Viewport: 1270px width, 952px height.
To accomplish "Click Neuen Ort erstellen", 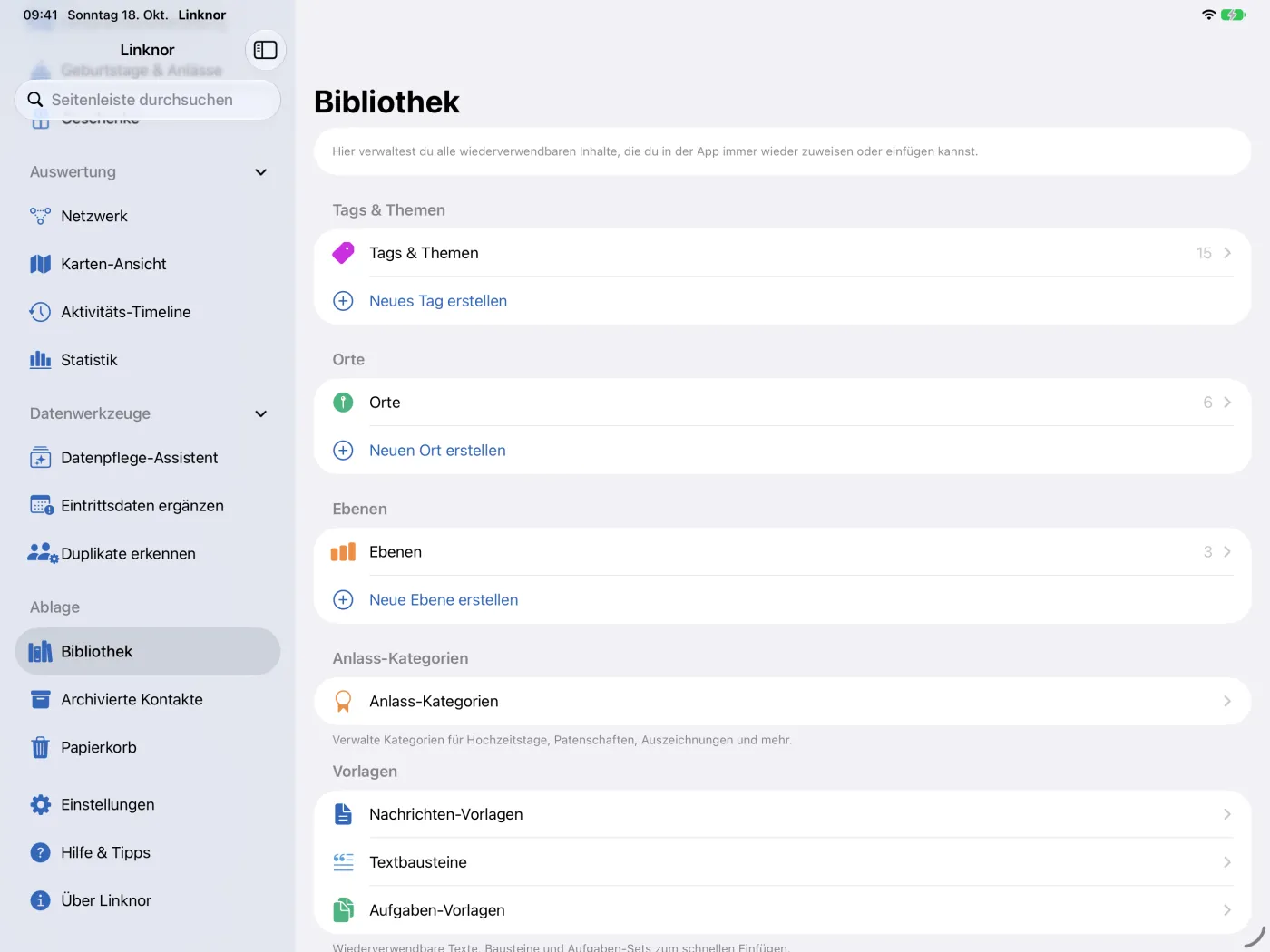I will [x=437, y=451].
